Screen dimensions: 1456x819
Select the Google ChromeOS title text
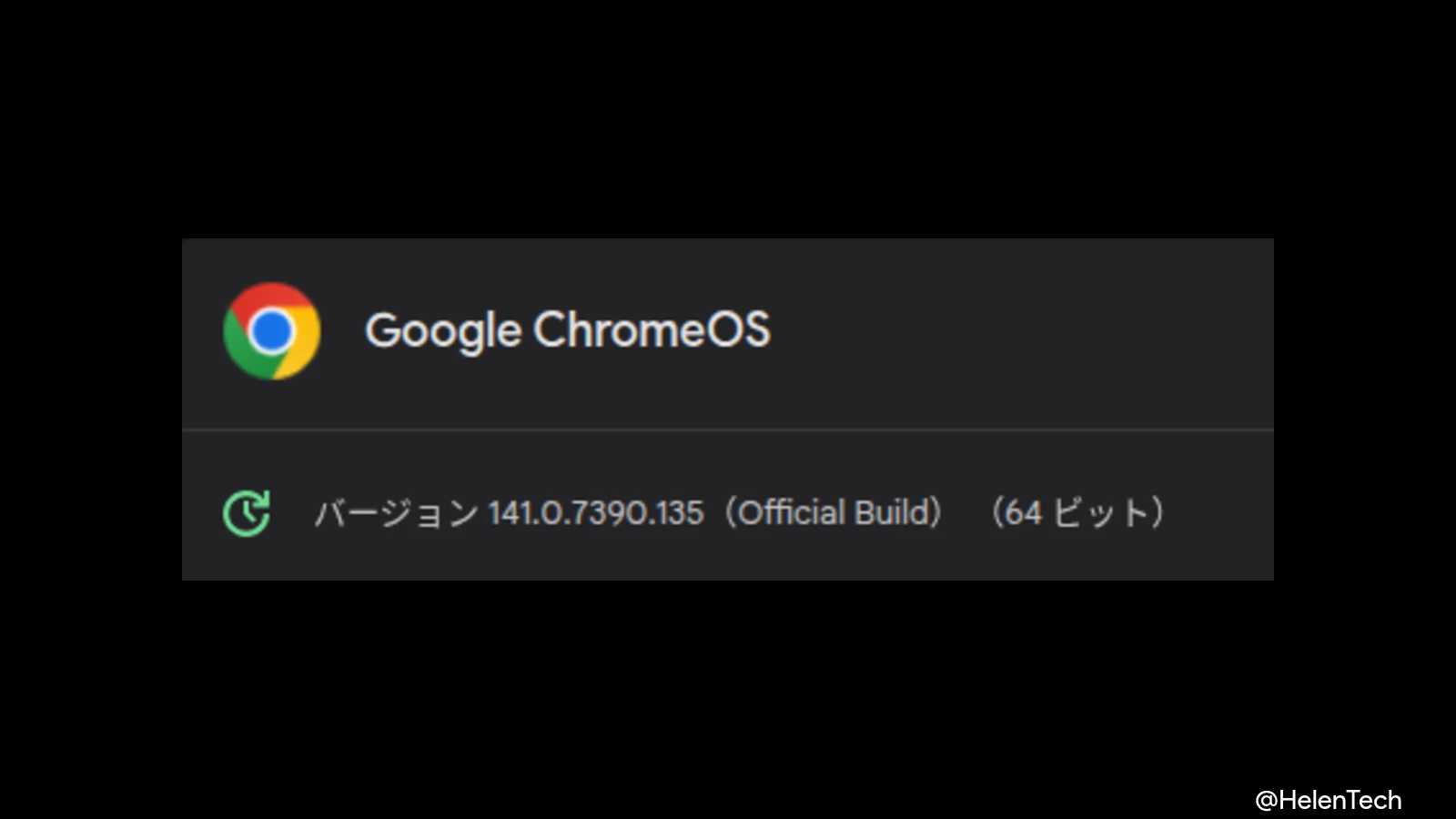point(569,330)
